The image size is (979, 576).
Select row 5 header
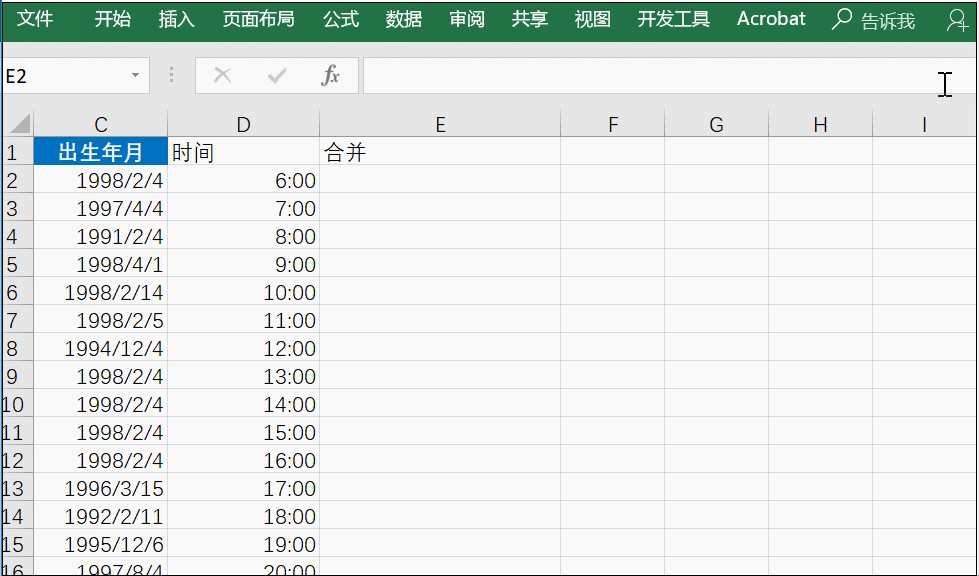click(x=17, y=264)
